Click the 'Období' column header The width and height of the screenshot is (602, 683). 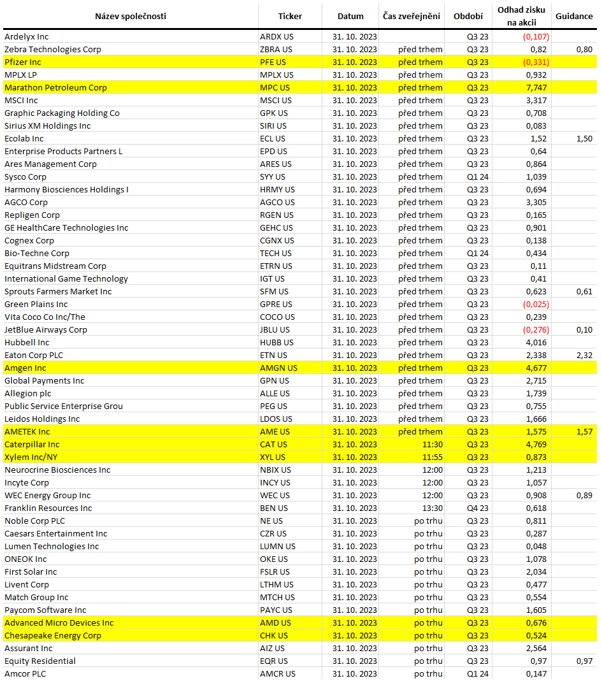click(468, 16)
